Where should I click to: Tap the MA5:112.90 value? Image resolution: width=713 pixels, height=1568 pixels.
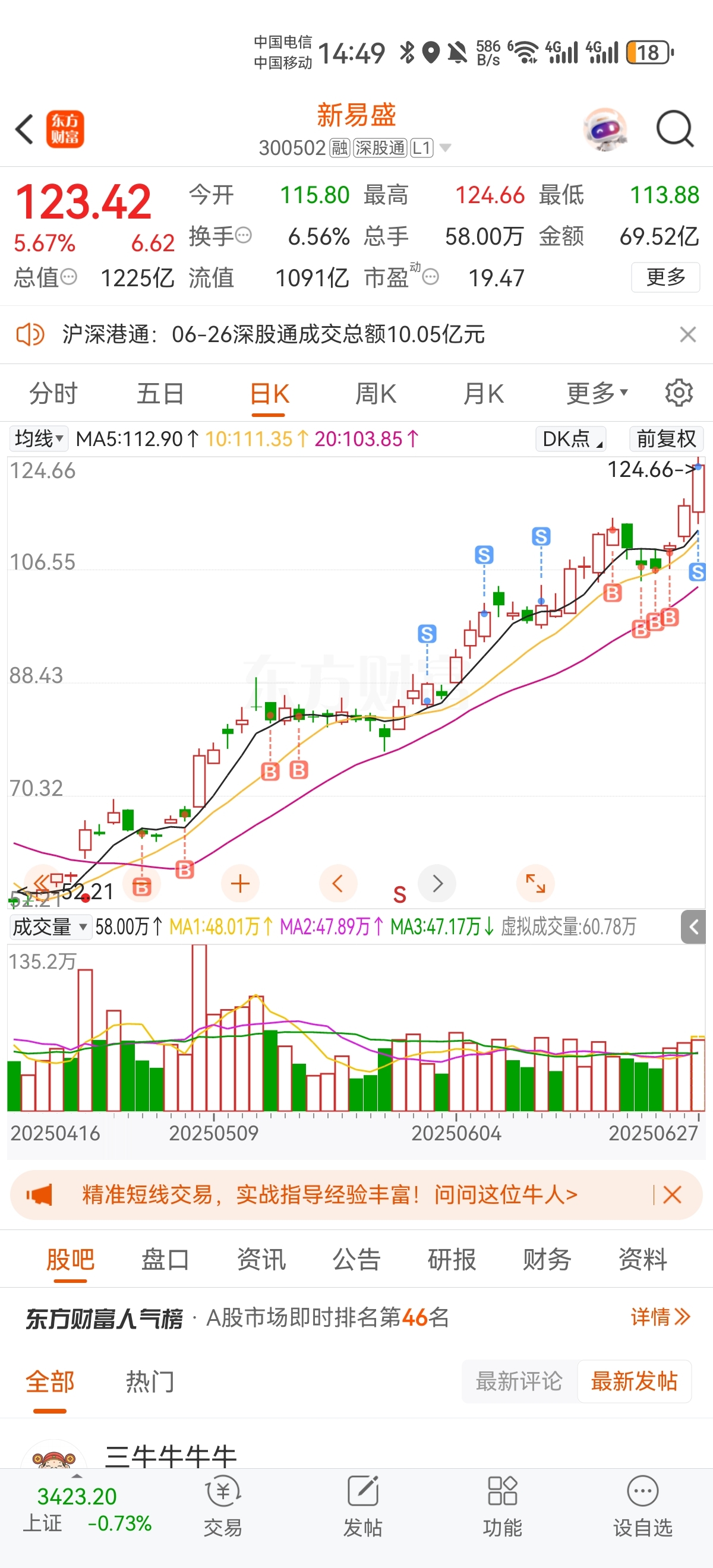(x=137, y=438)
